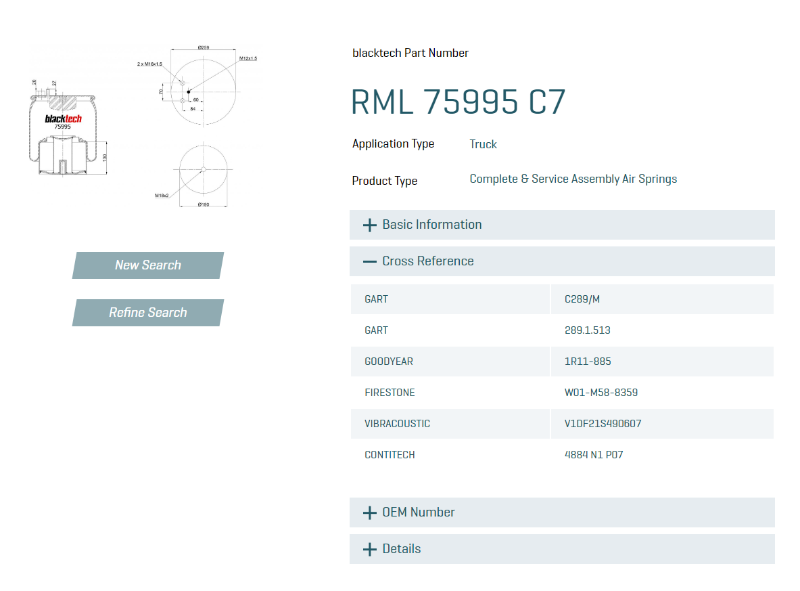
Task: Open the air spring side-view drawing thumbnail
Action: (x=68, y=128)
